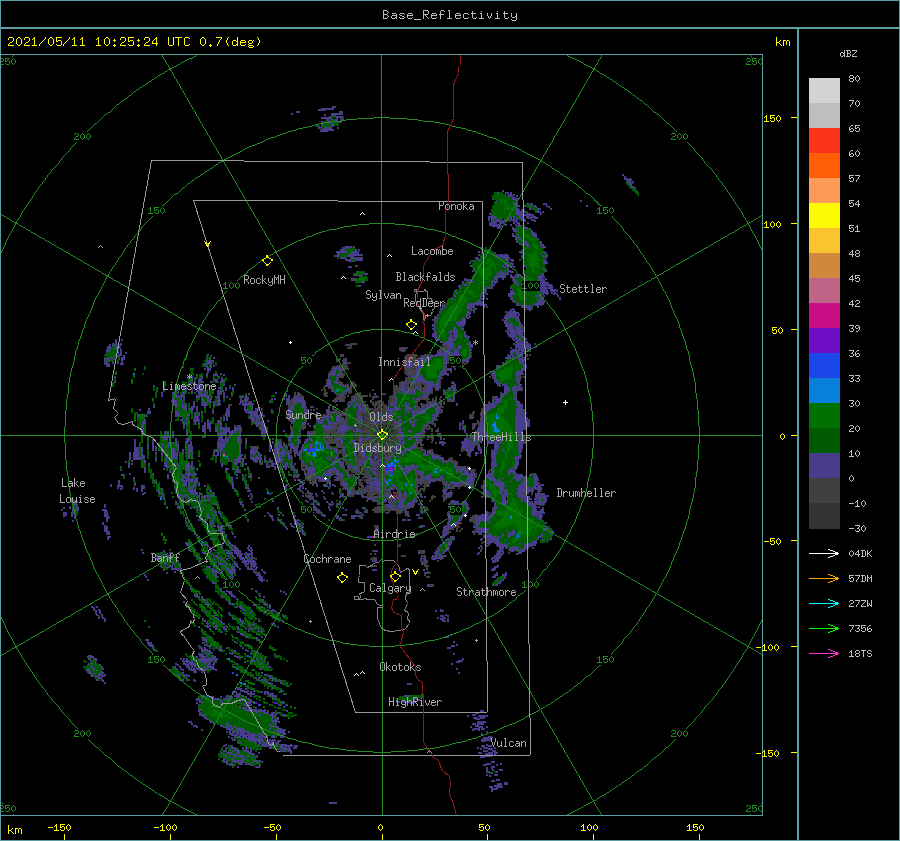Image resolution: width=900 pixels, height=841 pixels.
Task: Pick the light gray 70-80 dBZ swatch
Action: tap(824, 91)
